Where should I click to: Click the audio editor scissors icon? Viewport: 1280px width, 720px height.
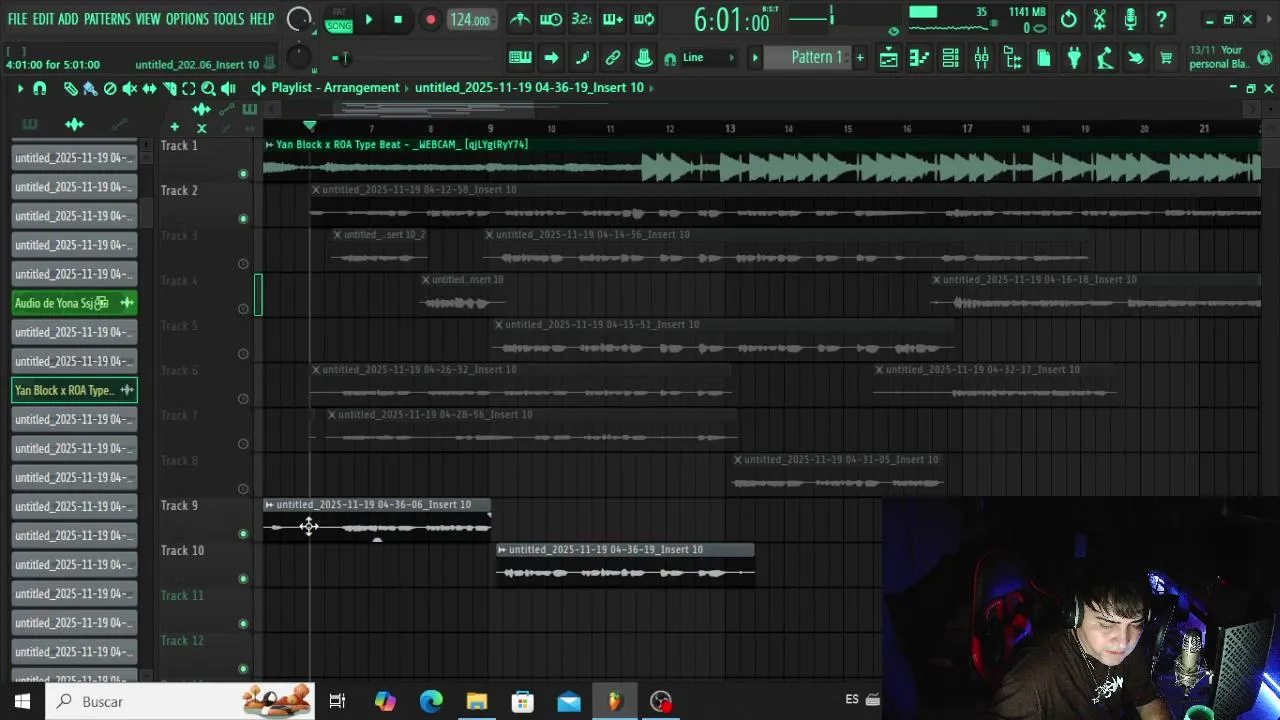pos(1100,19)
